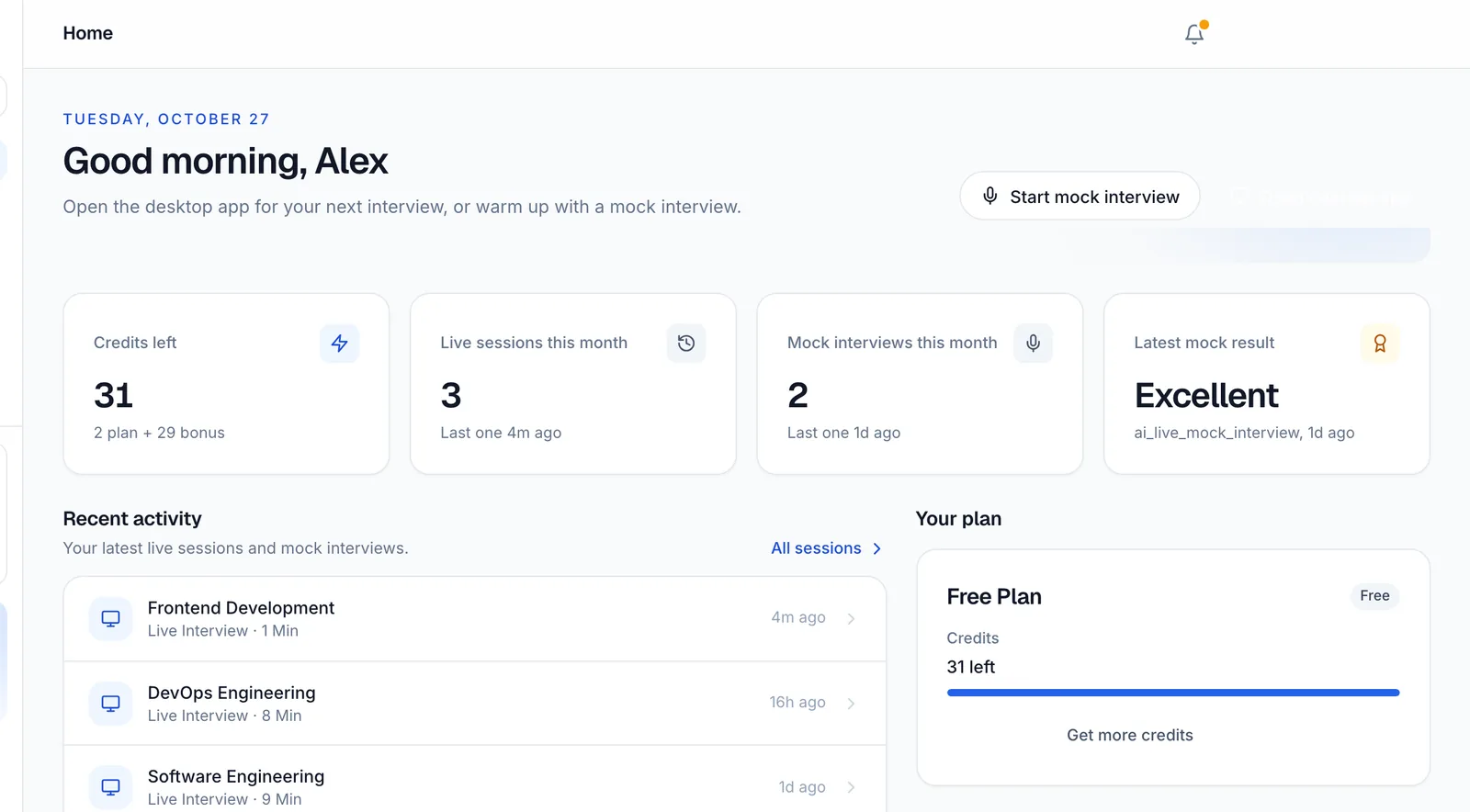The image size is (1470, 812).
Task: Click the Free badge on plan card
Action: 1374,596
